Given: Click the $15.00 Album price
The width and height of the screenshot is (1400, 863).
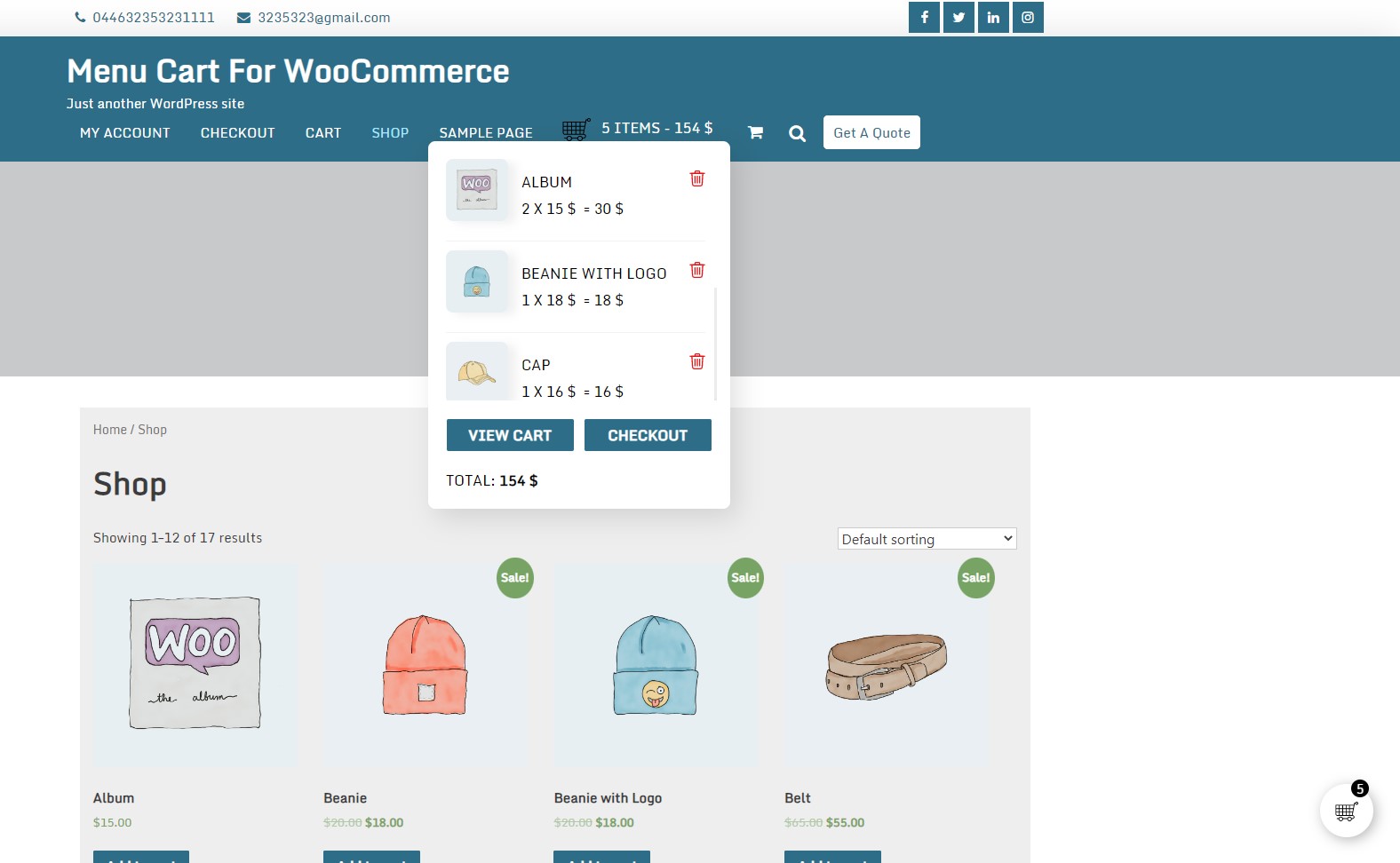Looking at the screenshot, I should point(113,823).
